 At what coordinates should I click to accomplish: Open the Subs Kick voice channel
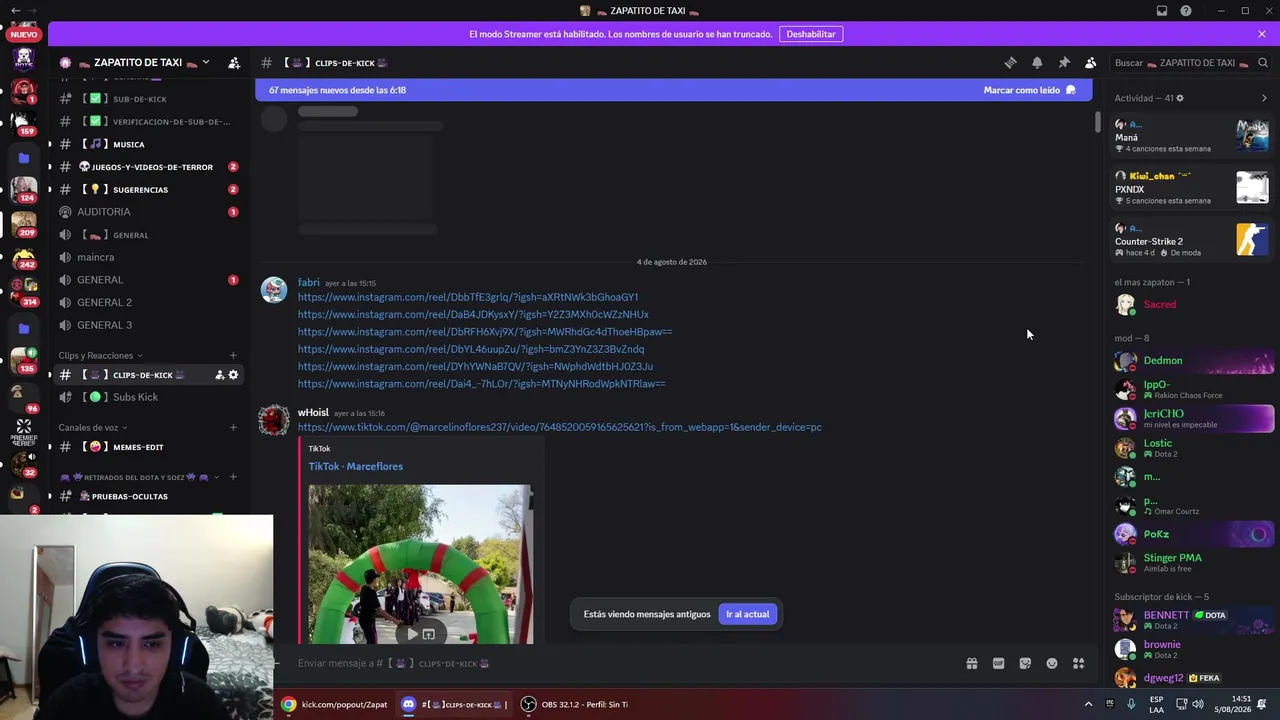coord(148,397)
